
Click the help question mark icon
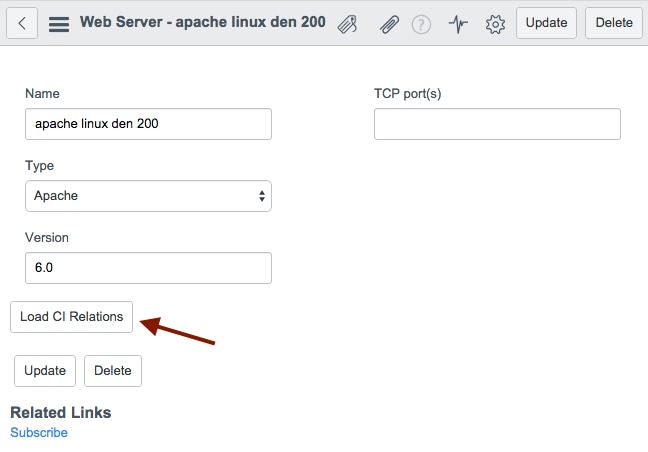421,24
